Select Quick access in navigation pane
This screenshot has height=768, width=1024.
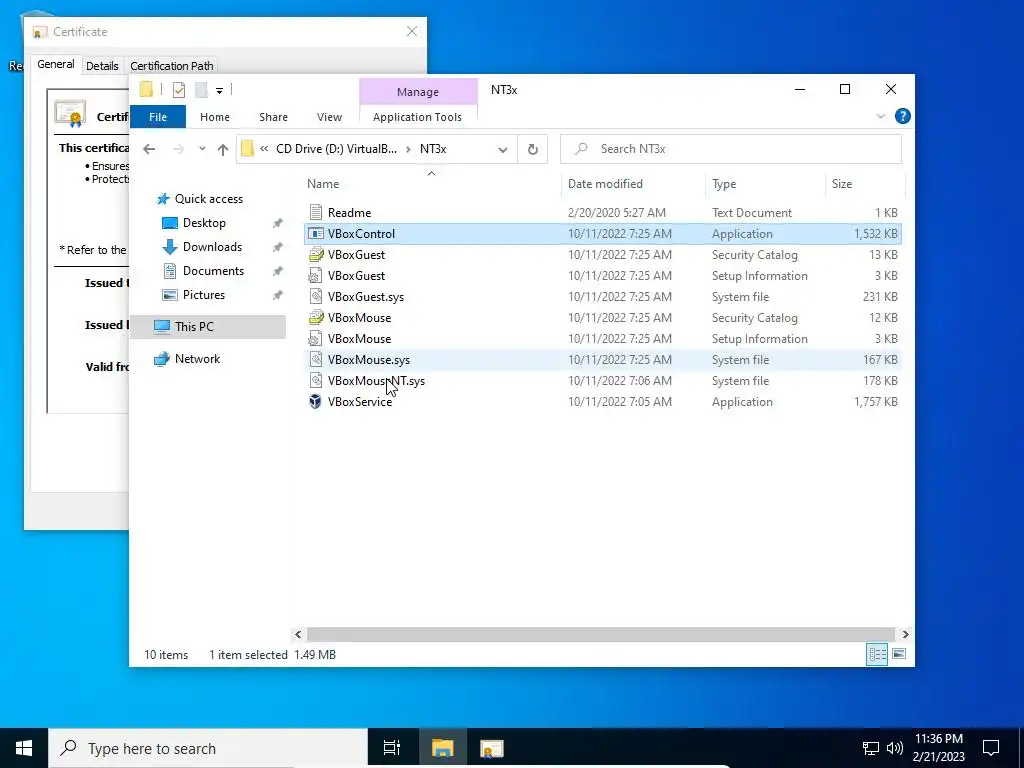click(x=208, y=199)
